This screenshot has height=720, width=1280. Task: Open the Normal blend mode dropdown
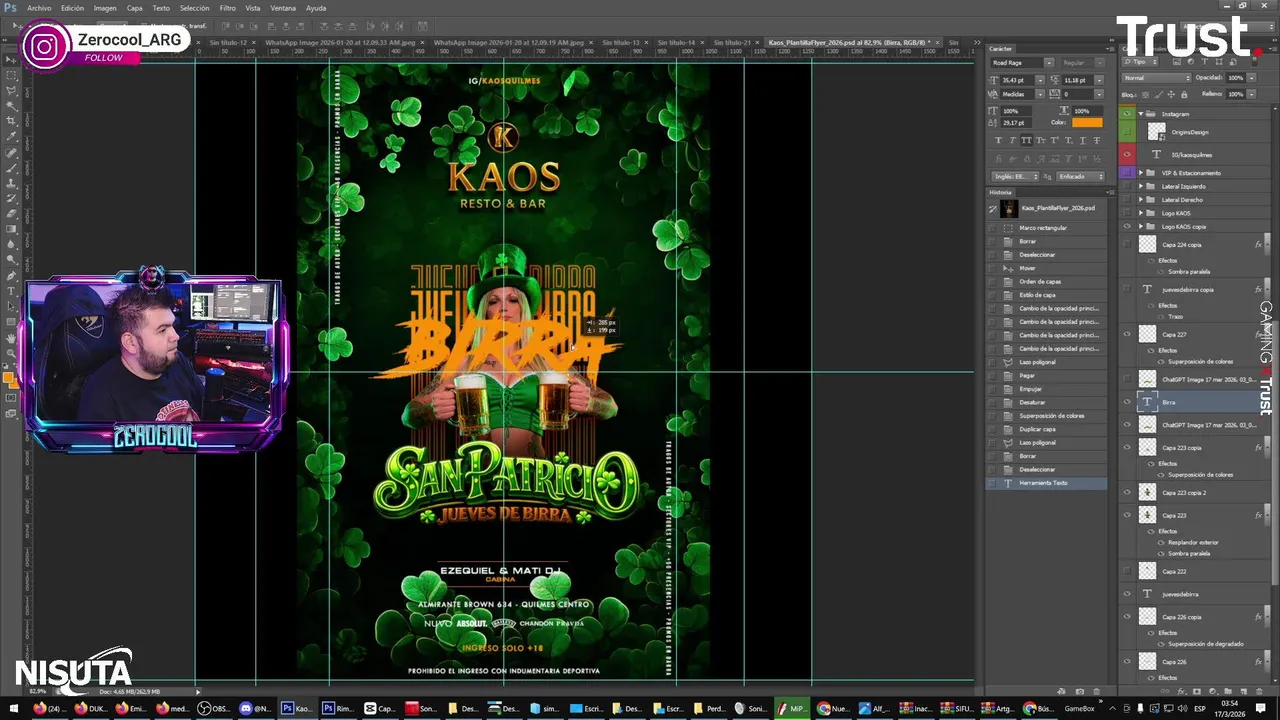coord(1156,78)
